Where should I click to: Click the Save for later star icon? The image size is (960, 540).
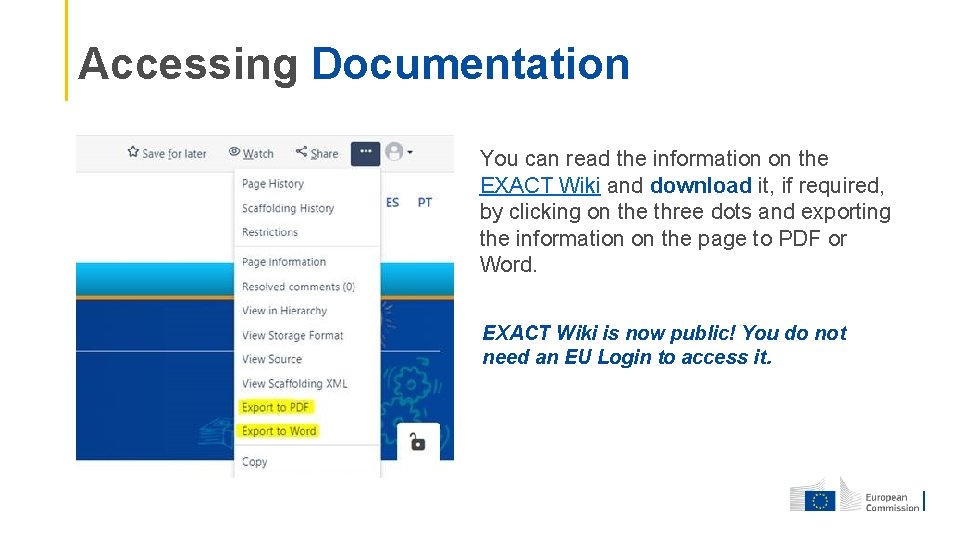tap(133, 152)
